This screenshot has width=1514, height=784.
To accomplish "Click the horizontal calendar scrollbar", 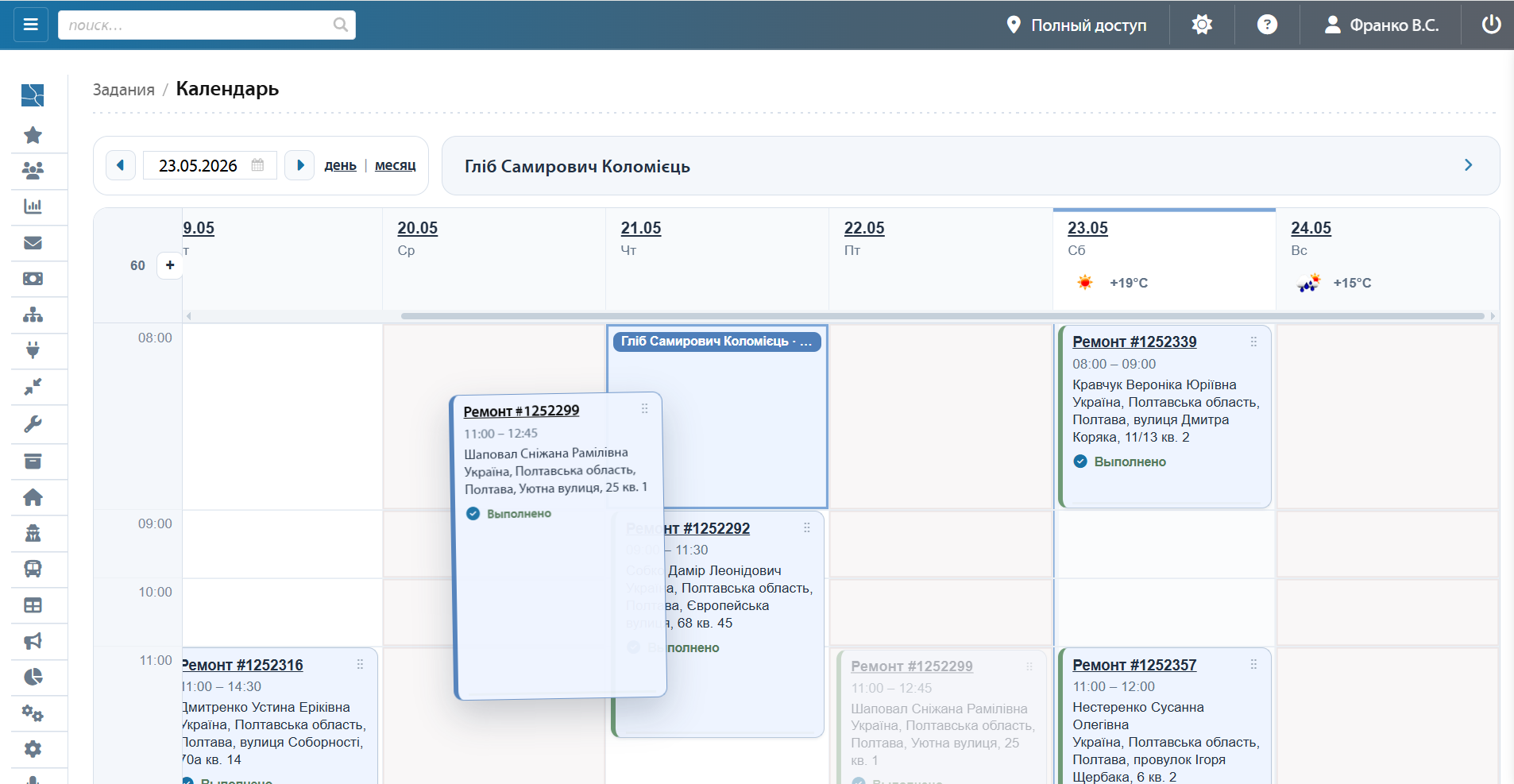I will tap(942, 316).
